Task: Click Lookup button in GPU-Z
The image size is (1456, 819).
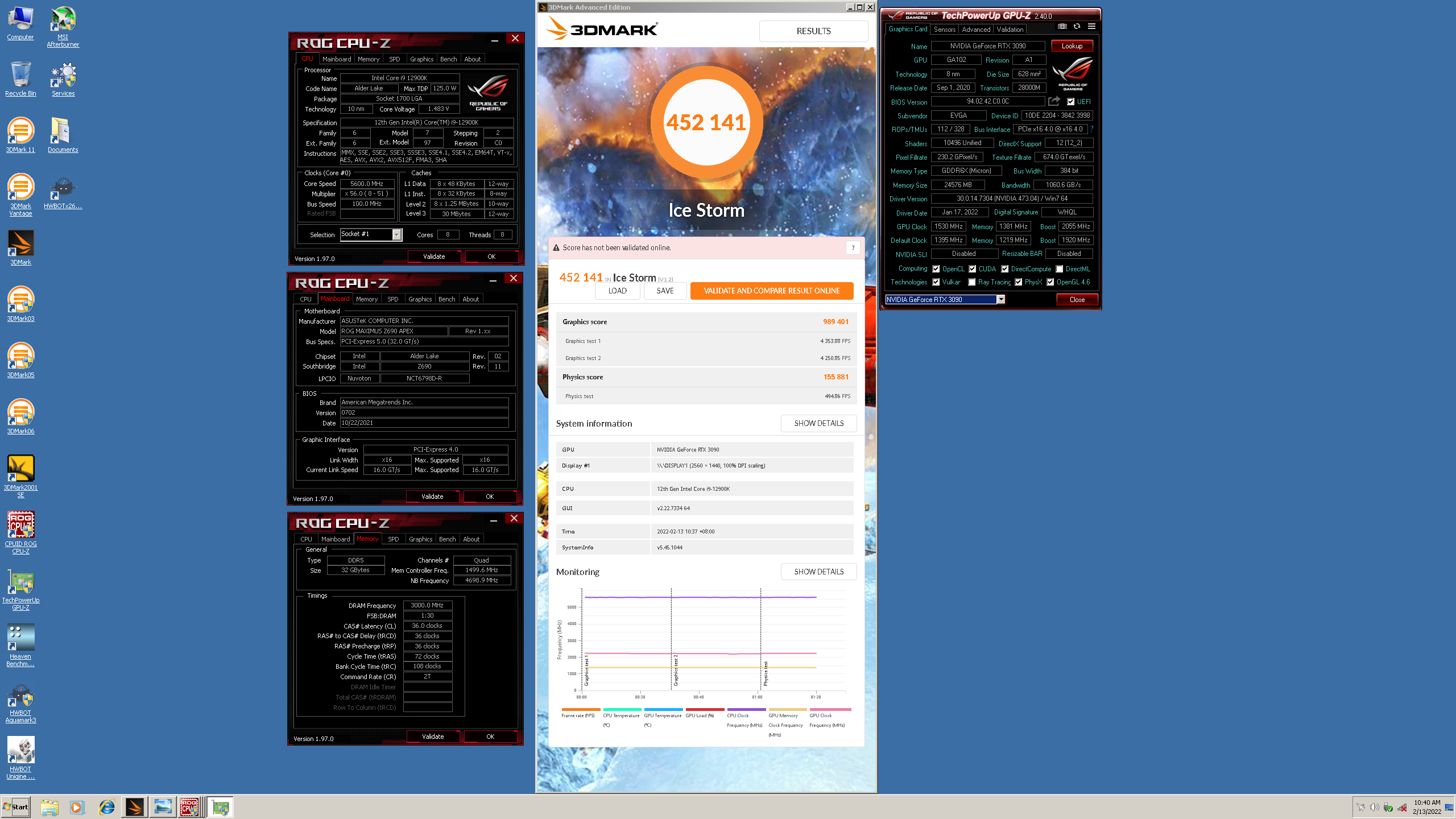Action: pyautogui.click(x=1072, y=46)
